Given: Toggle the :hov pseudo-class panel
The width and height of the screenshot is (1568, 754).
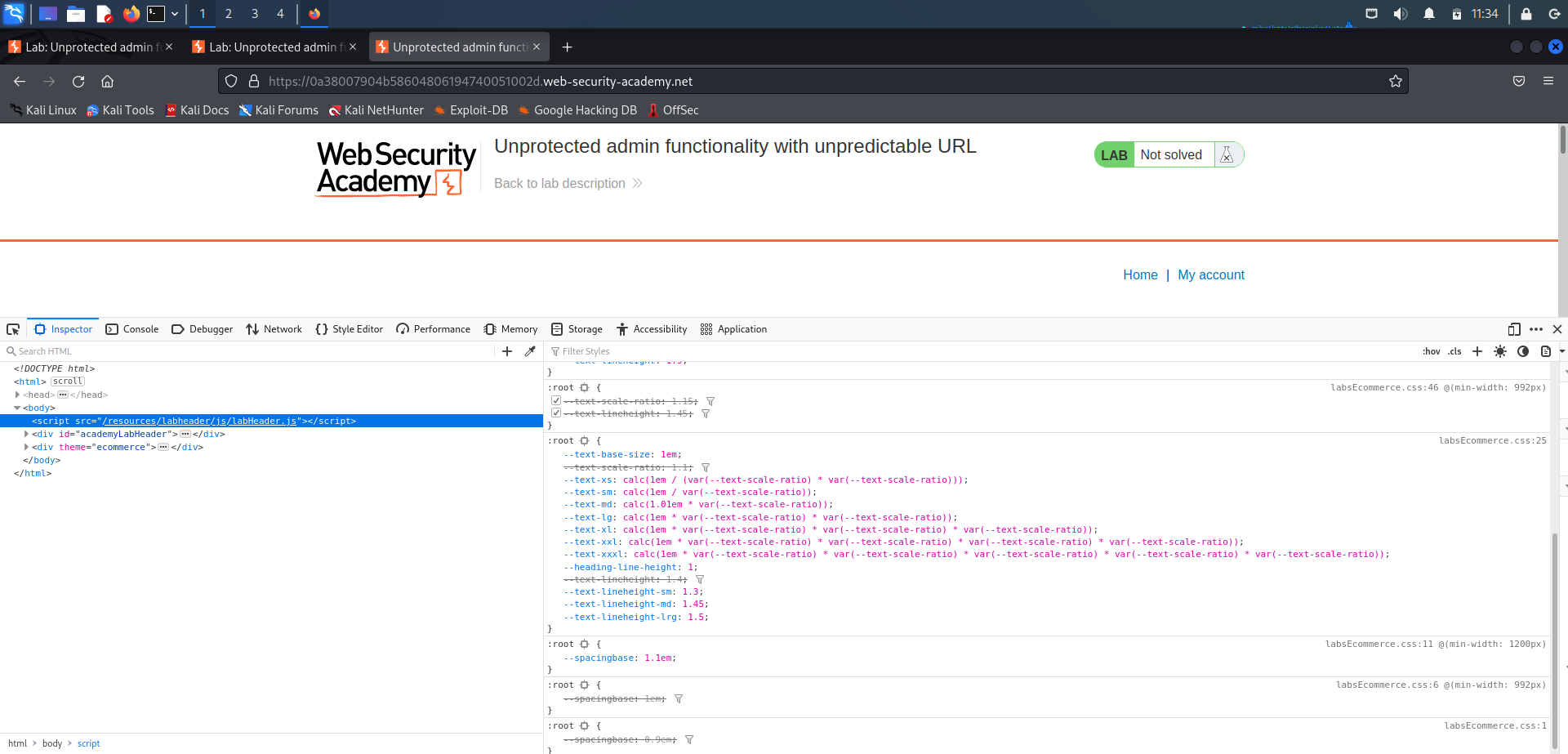Looking at the screenshot, I should coord(1432,351).
